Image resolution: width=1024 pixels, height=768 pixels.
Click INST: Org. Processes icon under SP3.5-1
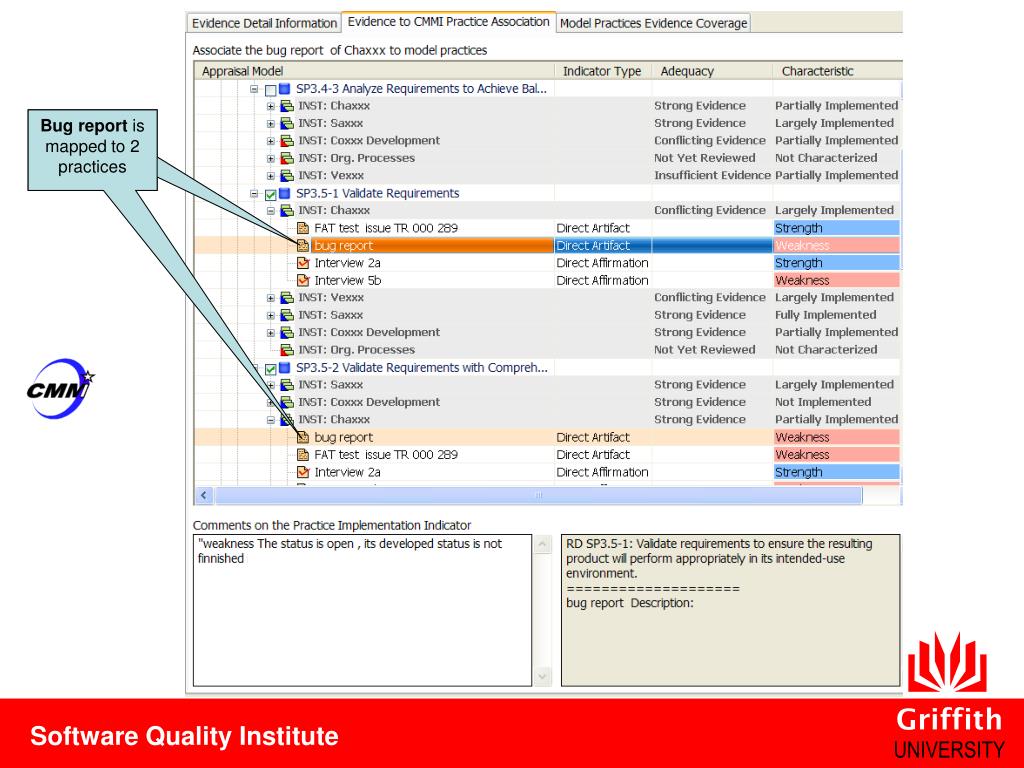(x=287, y=350)
